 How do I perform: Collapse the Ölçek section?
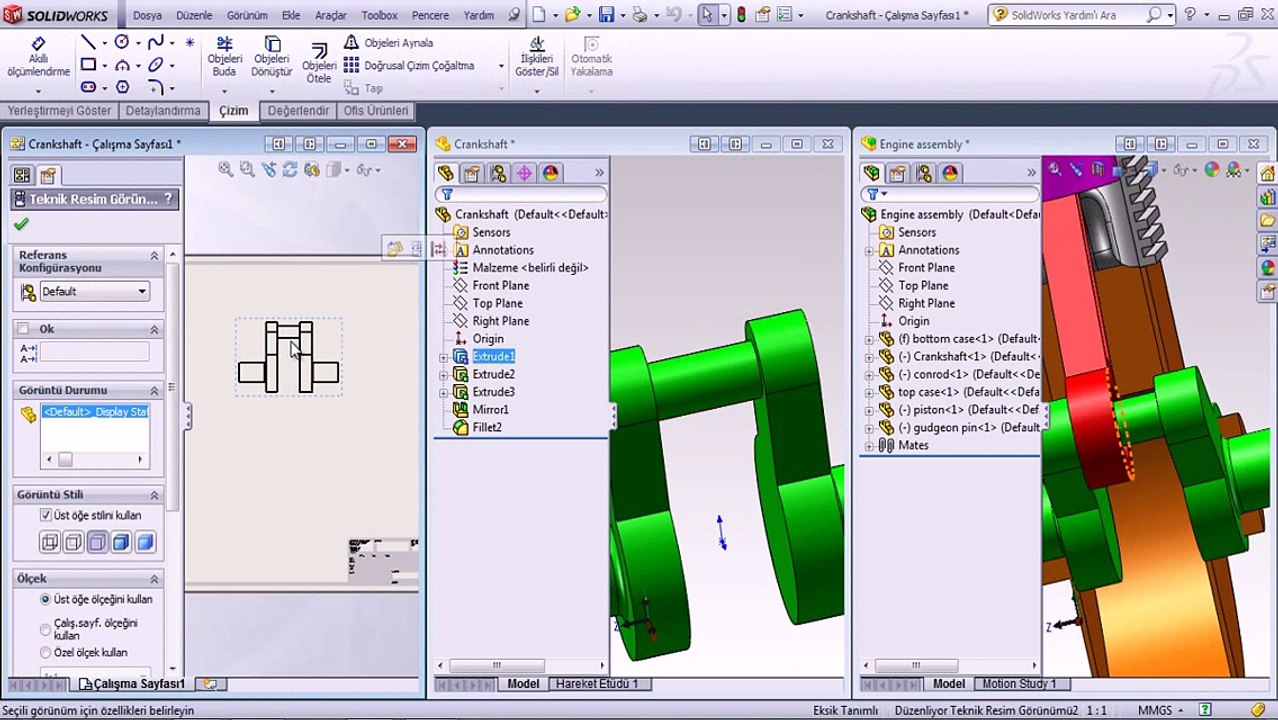(154, 579)
